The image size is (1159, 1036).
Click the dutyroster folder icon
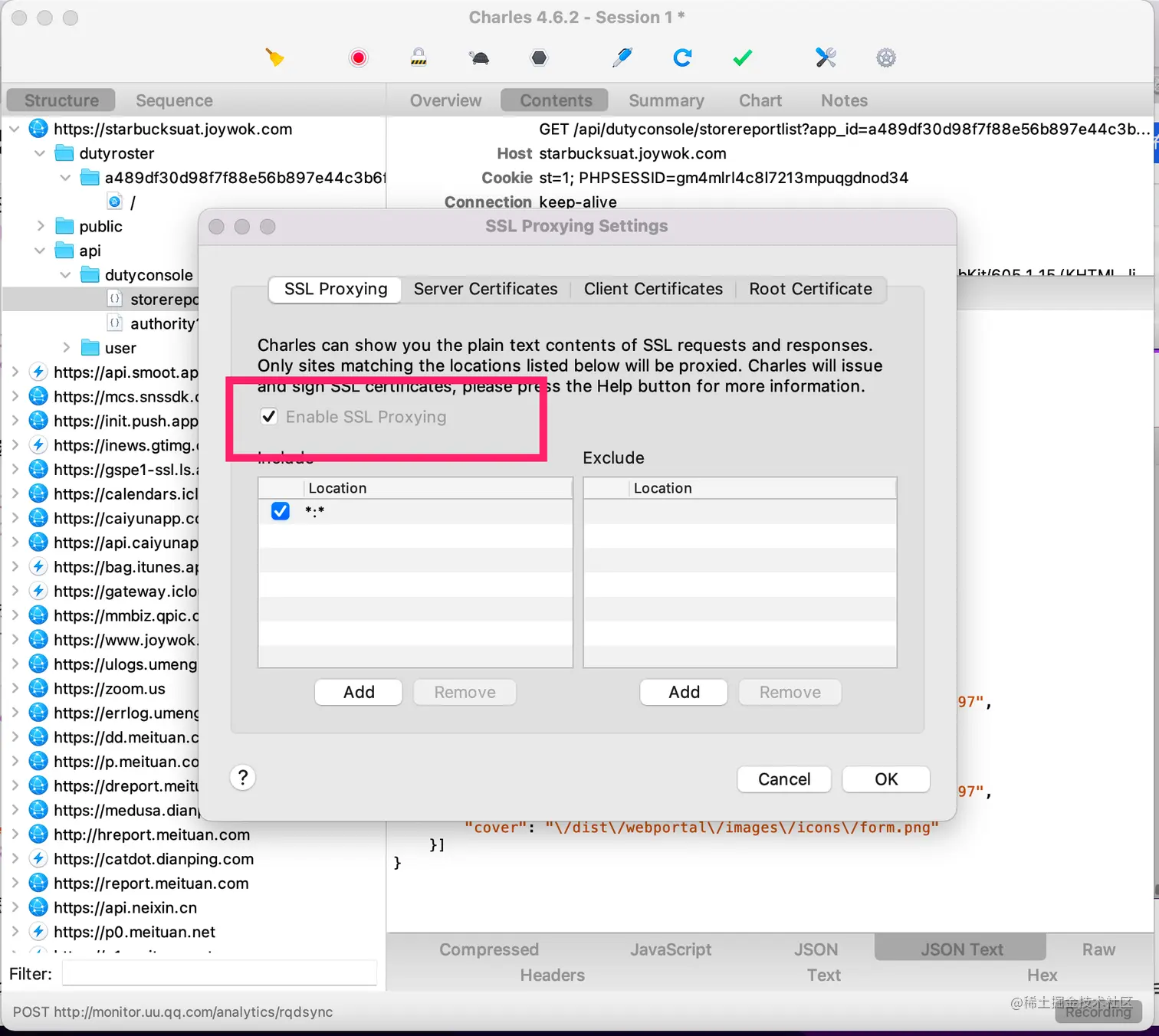[x=64, y=153]
